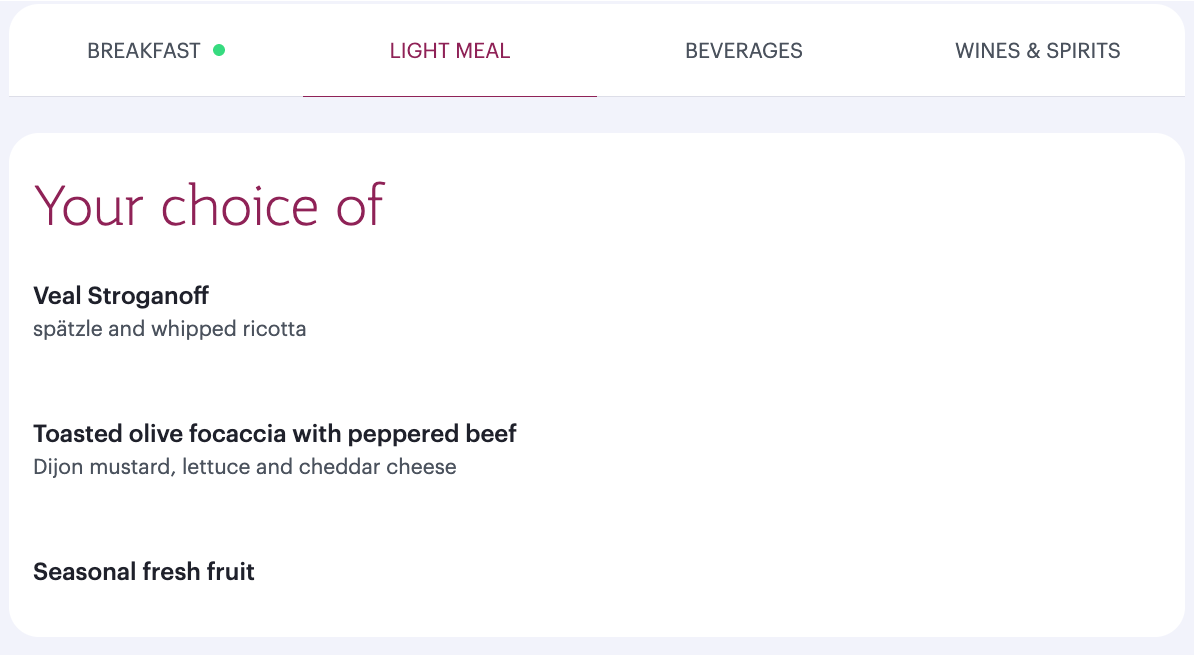The image size is (1194, 656).
Task: Click the underline beneath Light Meal tab
Action: point(450,96)
